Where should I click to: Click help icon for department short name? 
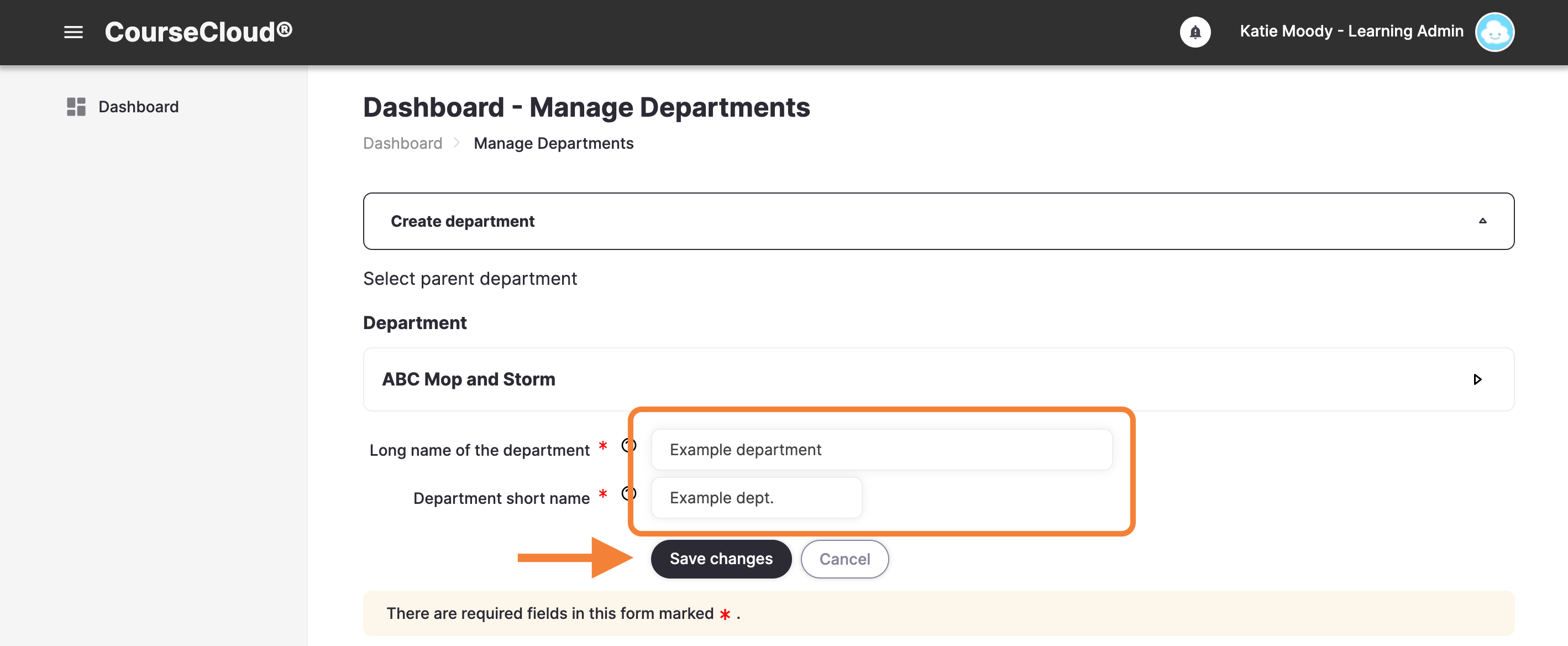coord(628,493)
